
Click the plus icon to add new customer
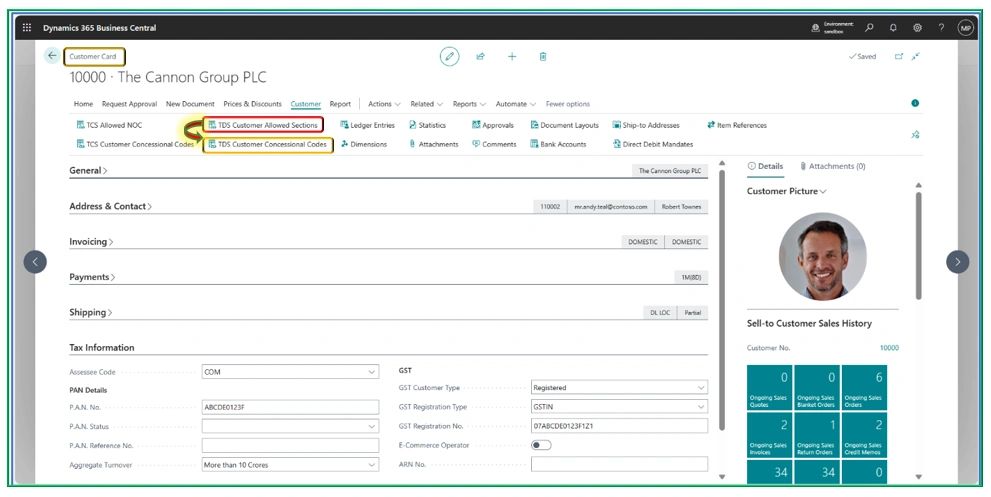(x=512, y=57)
